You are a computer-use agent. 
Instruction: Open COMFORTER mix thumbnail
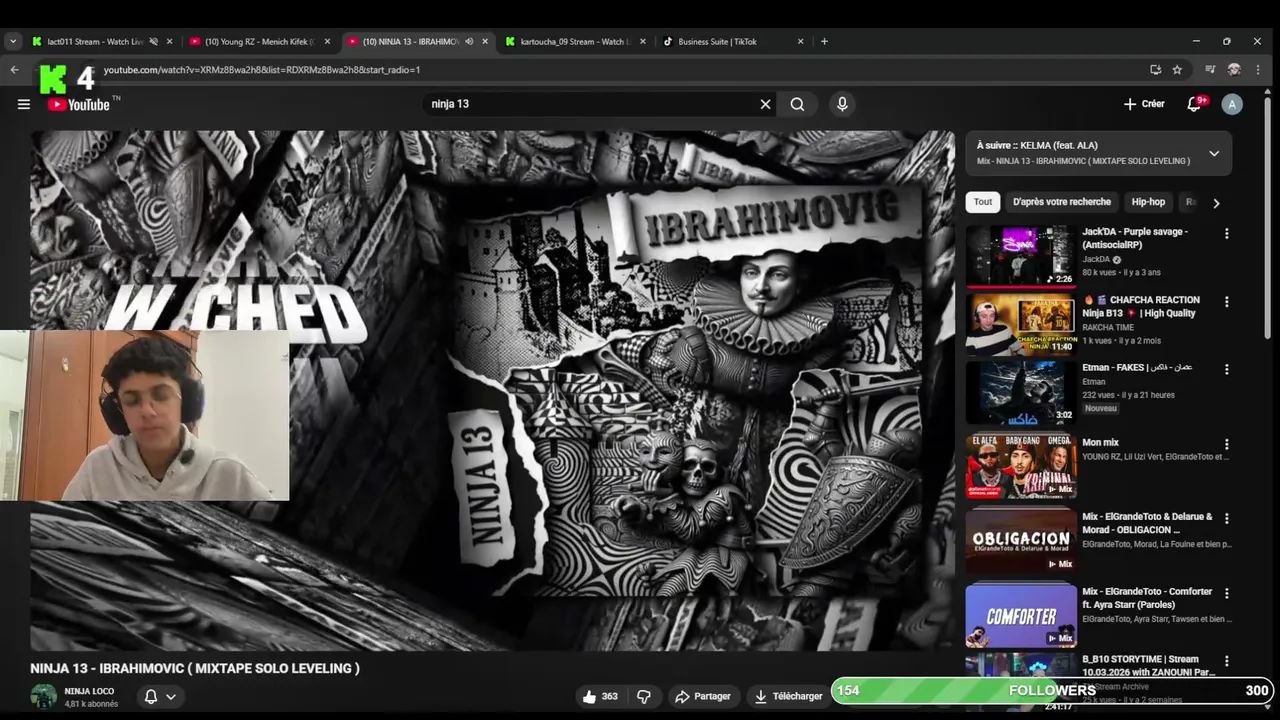pos(1021,616)
